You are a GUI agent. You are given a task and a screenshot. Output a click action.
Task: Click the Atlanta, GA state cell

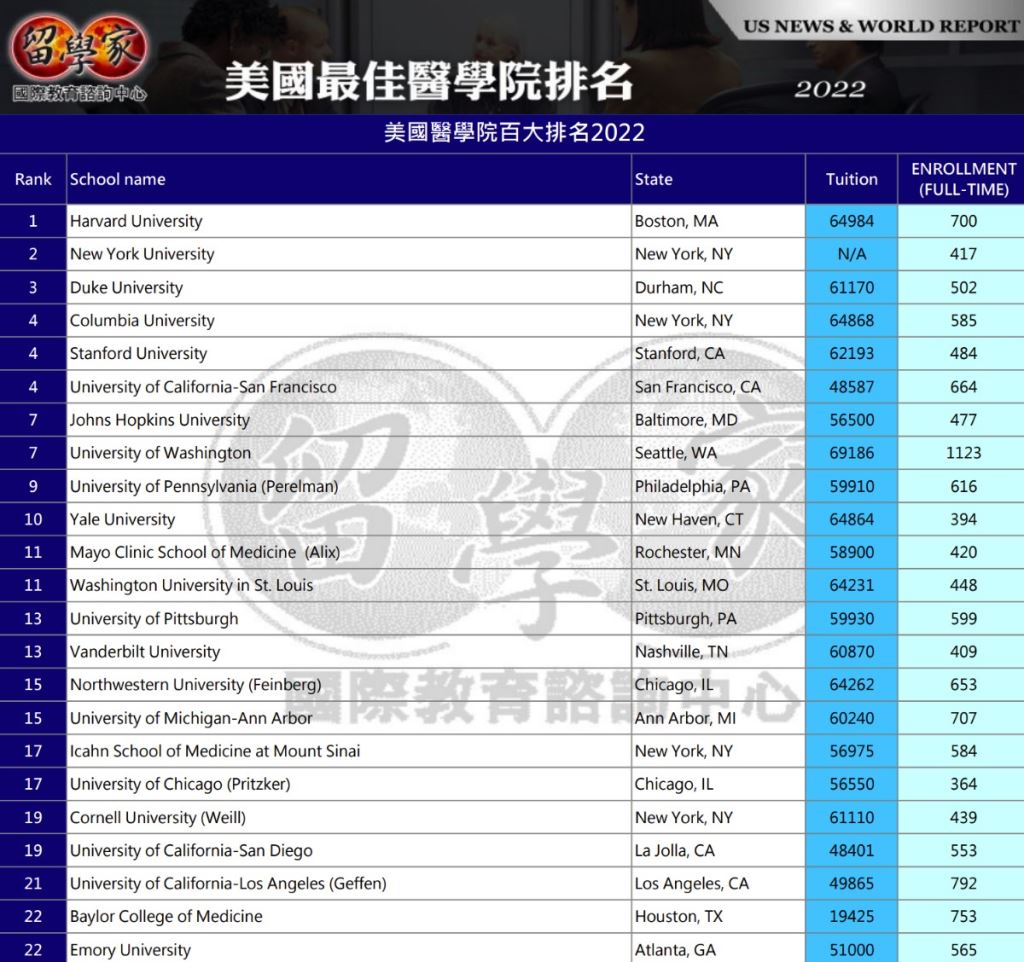click(718, 948)
